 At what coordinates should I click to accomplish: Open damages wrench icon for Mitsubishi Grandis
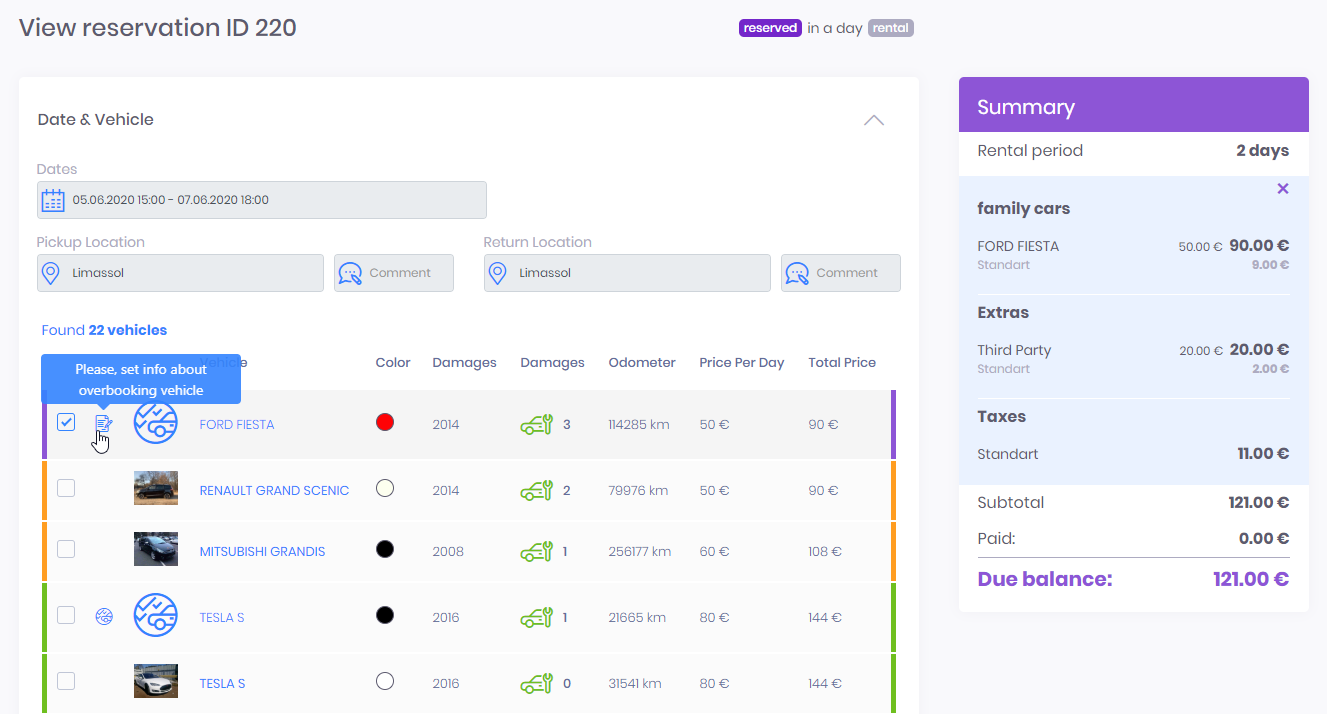tap(537, 552)
